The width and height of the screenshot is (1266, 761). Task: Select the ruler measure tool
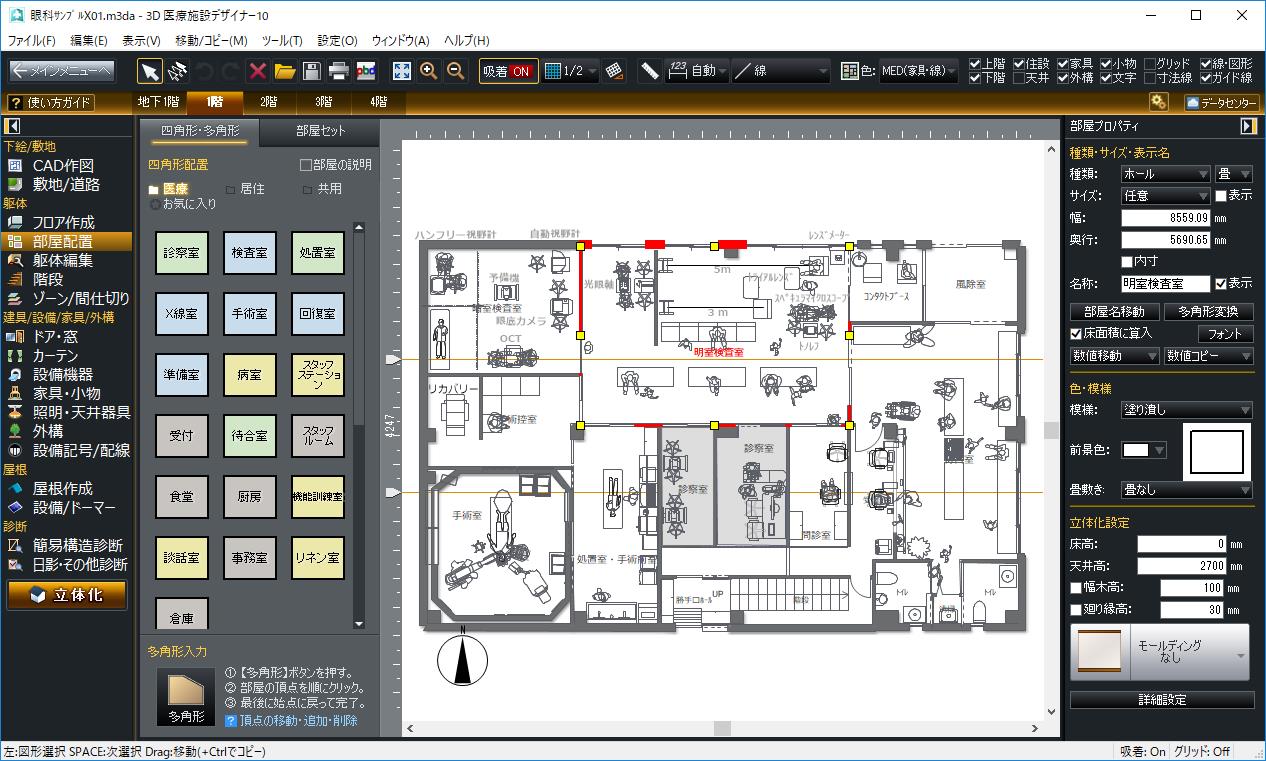point(650,71)
